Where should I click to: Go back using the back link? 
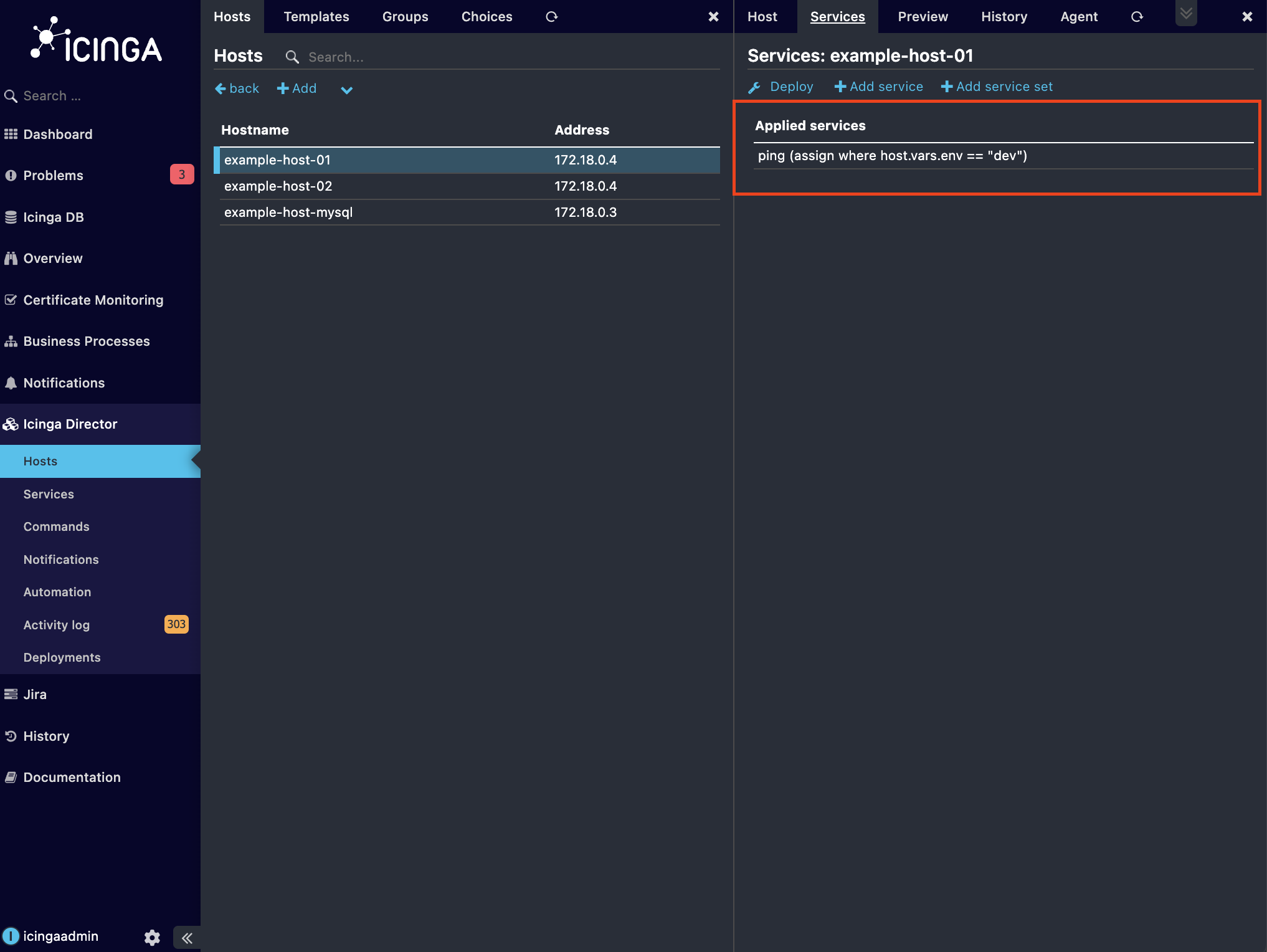pos(237,88)
